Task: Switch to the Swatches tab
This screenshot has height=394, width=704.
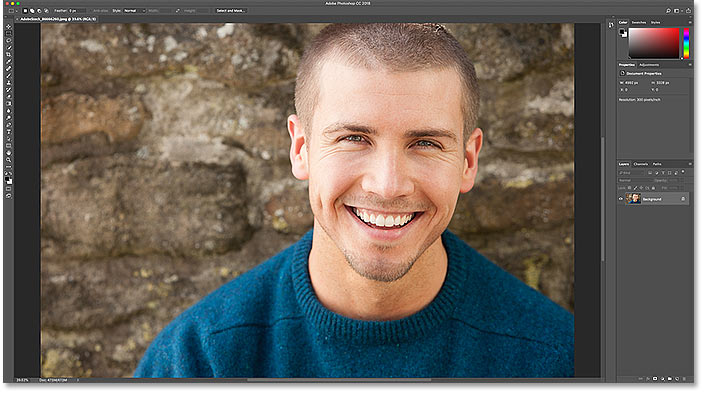Action: pos(638,22)
